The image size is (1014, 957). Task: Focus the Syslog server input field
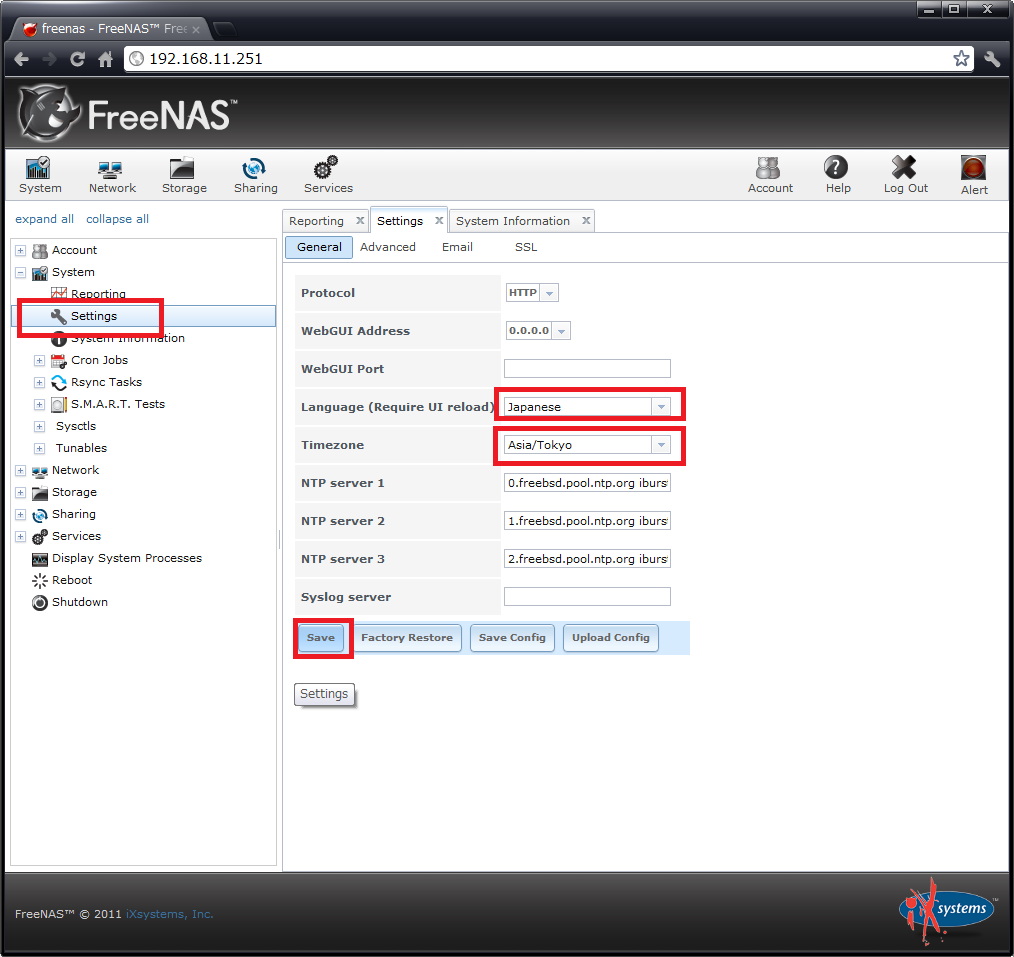pos(587,597)
